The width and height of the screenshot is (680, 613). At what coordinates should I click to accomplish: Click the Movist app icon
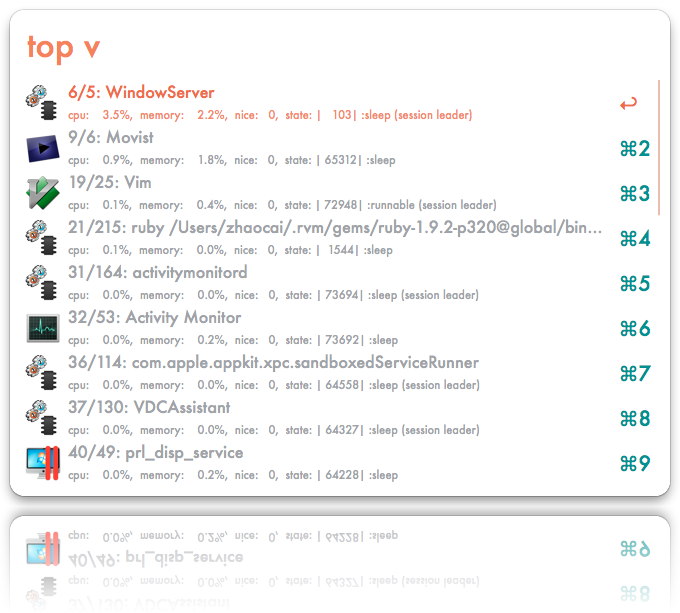coord(42,148)
